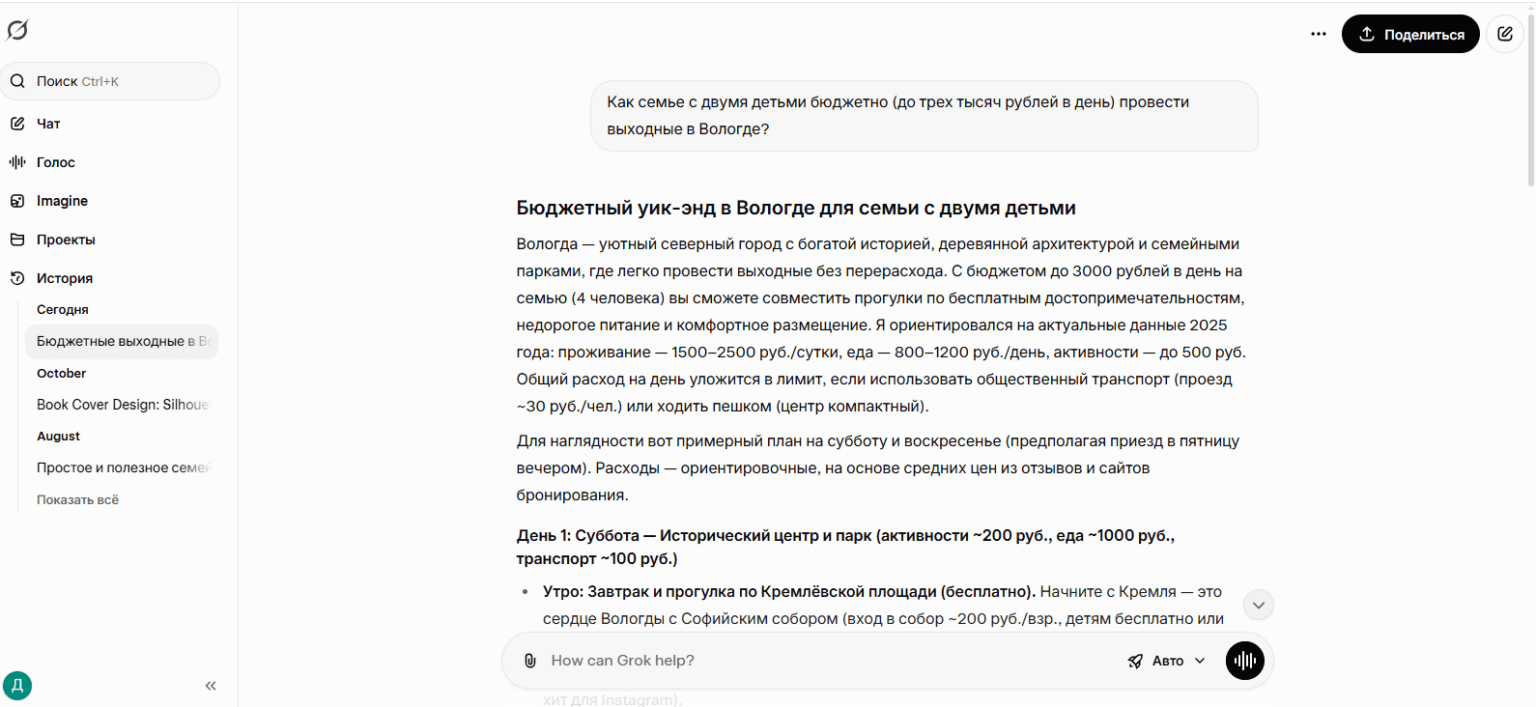Click the search magnifier icon

(x=17, y=81)
